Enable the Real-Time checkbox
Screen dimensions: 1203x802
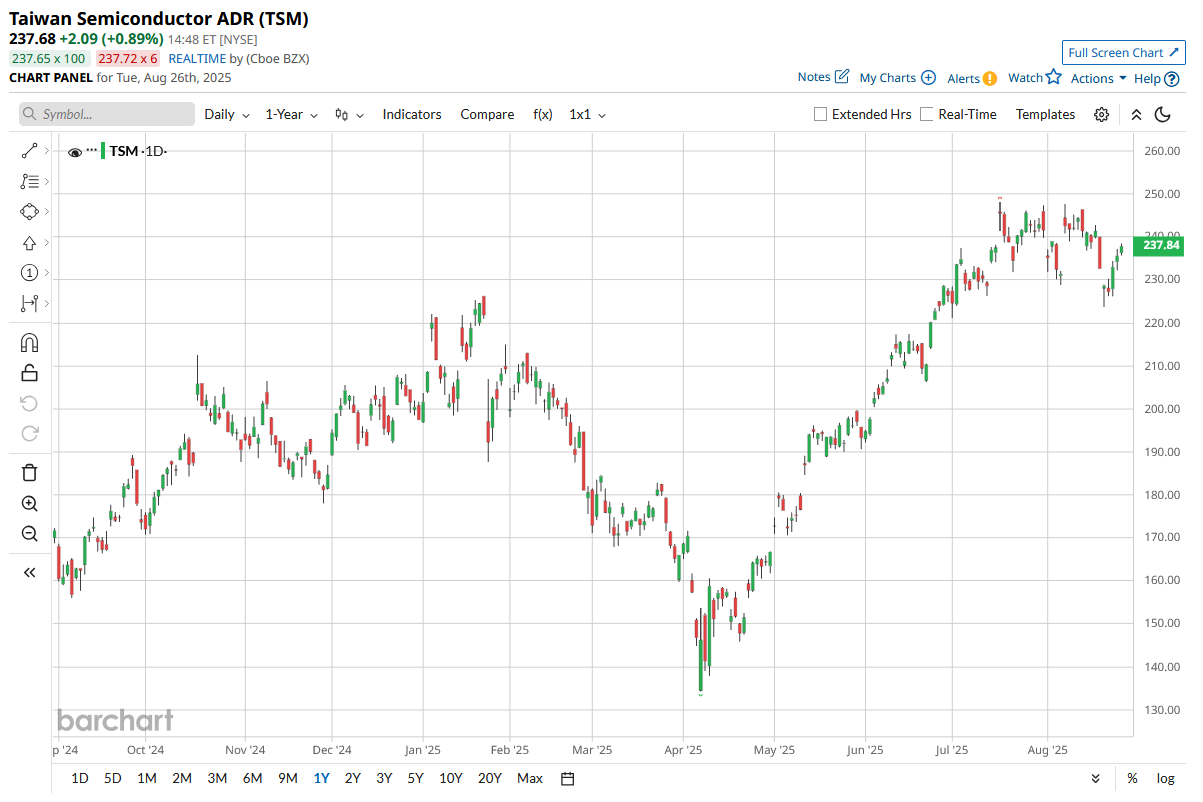[x=927, y=114]
